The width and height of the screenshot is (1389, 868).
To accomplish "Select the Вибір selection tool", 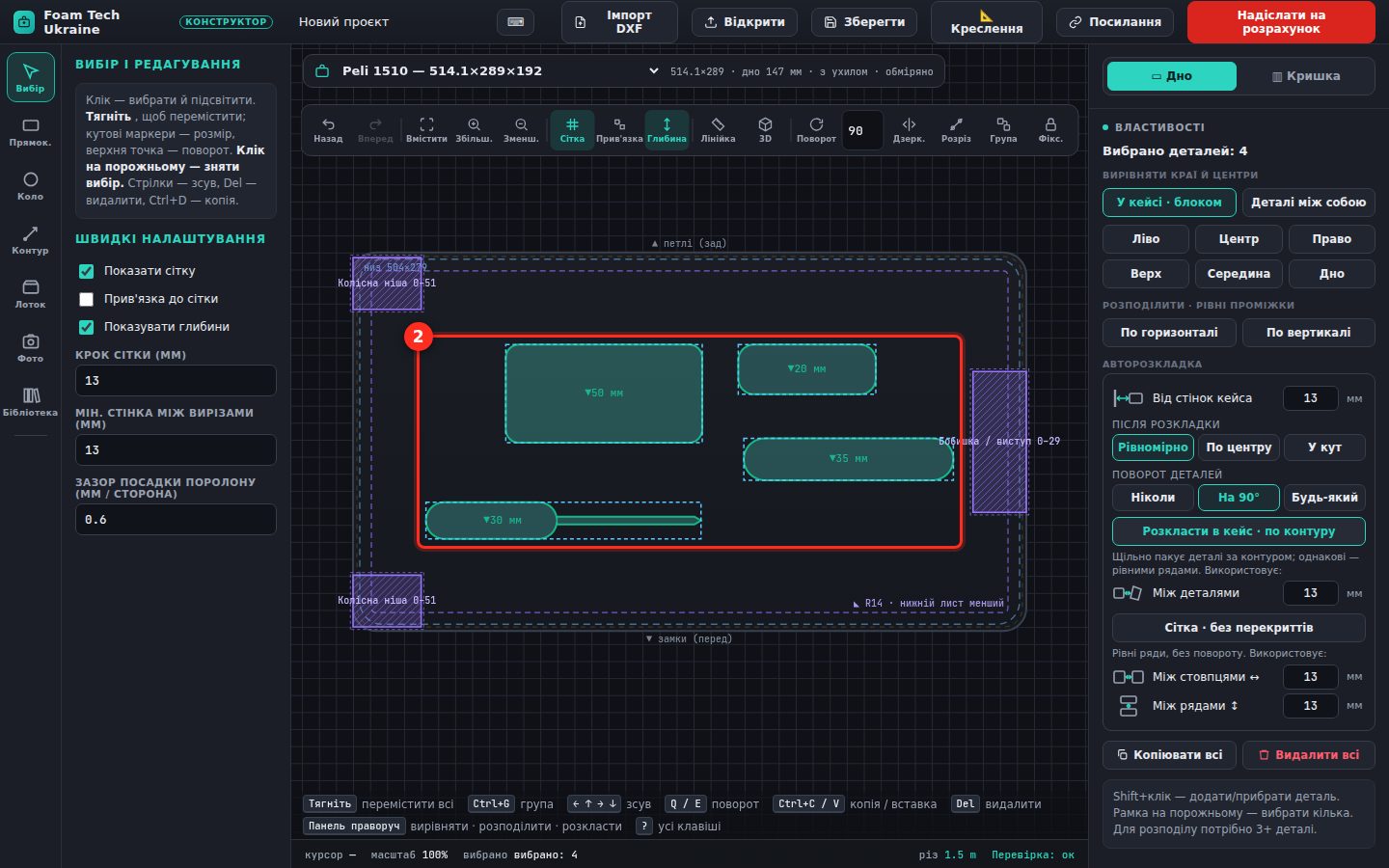I will pyautogui.click(x=30, y=77).
